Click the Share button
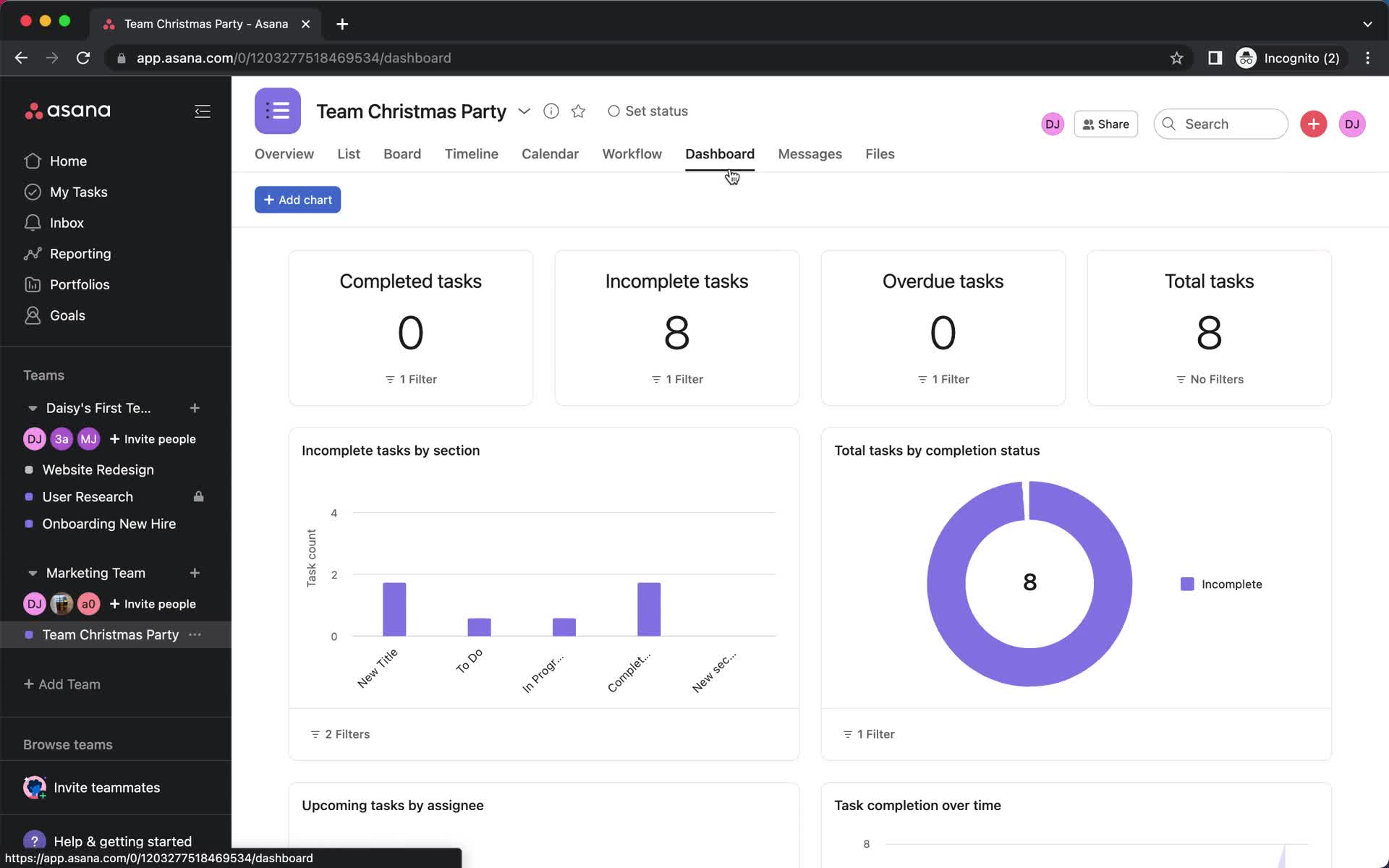 pos(1105,123)
